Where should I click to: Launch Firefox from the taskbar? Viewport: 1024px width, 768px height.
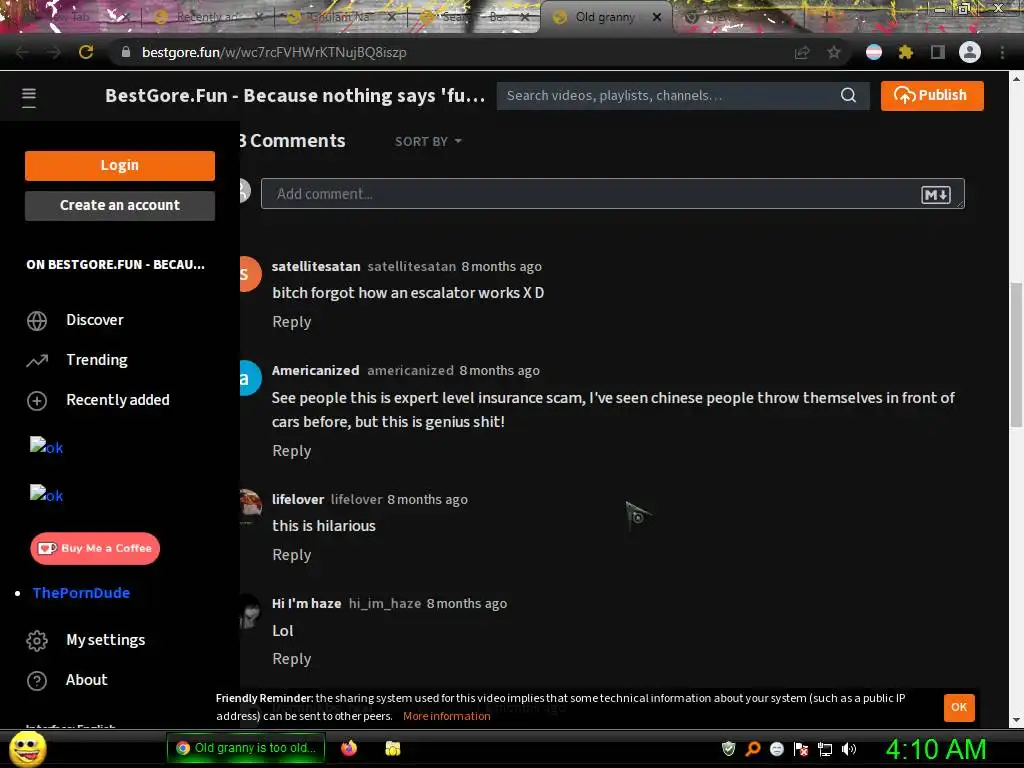coord(349,748)
